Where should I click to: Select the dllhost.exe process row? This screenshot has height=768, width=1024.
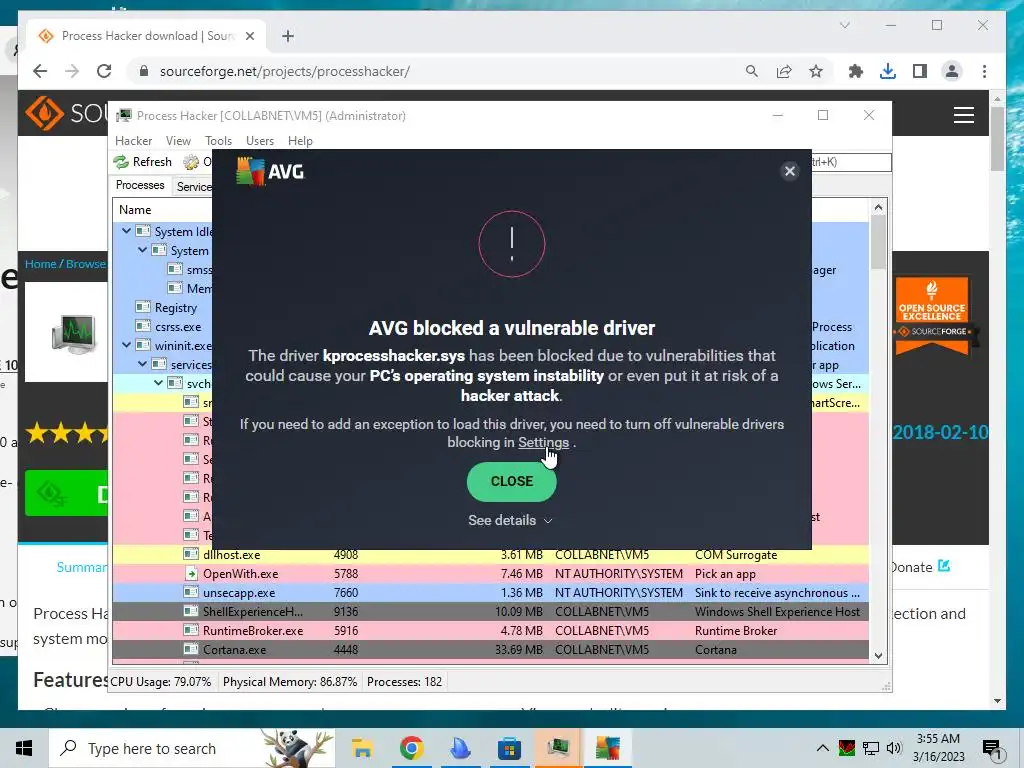point(490,555)
